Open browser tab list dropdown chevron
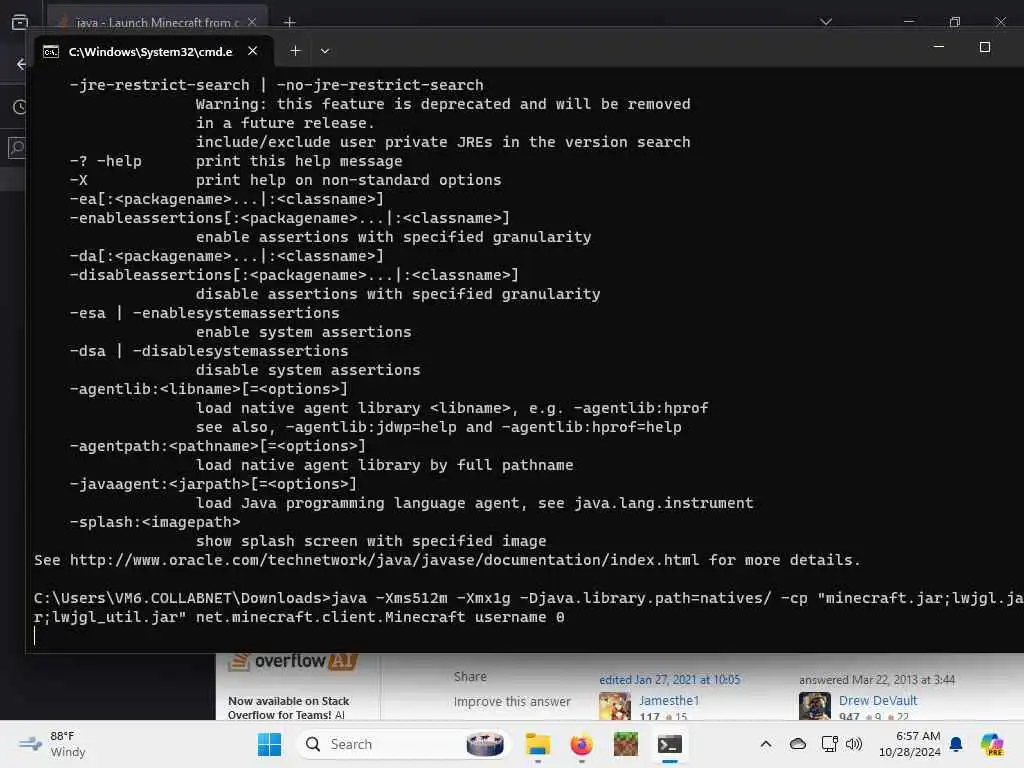 tap(826, 22)
